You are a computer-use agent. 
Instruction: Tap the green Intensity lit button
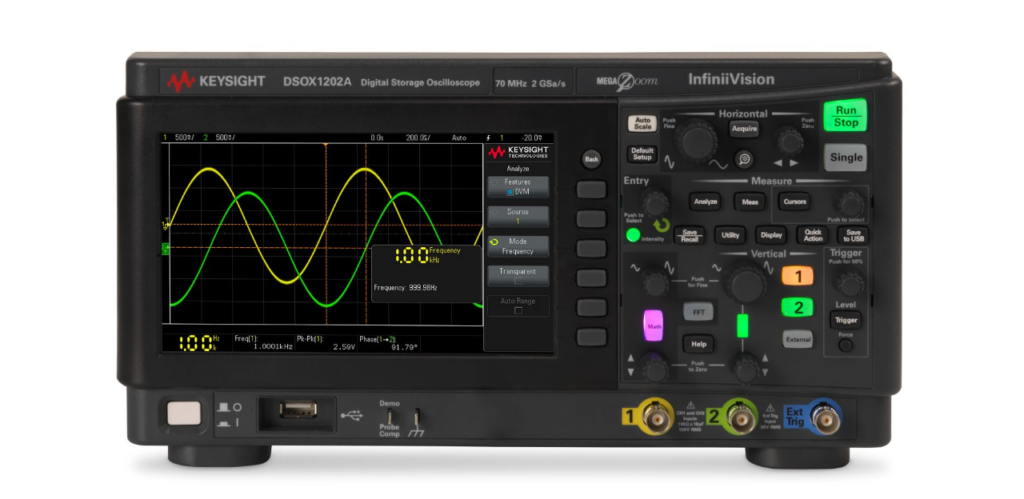pyautogui.click(x=633, y=235)
